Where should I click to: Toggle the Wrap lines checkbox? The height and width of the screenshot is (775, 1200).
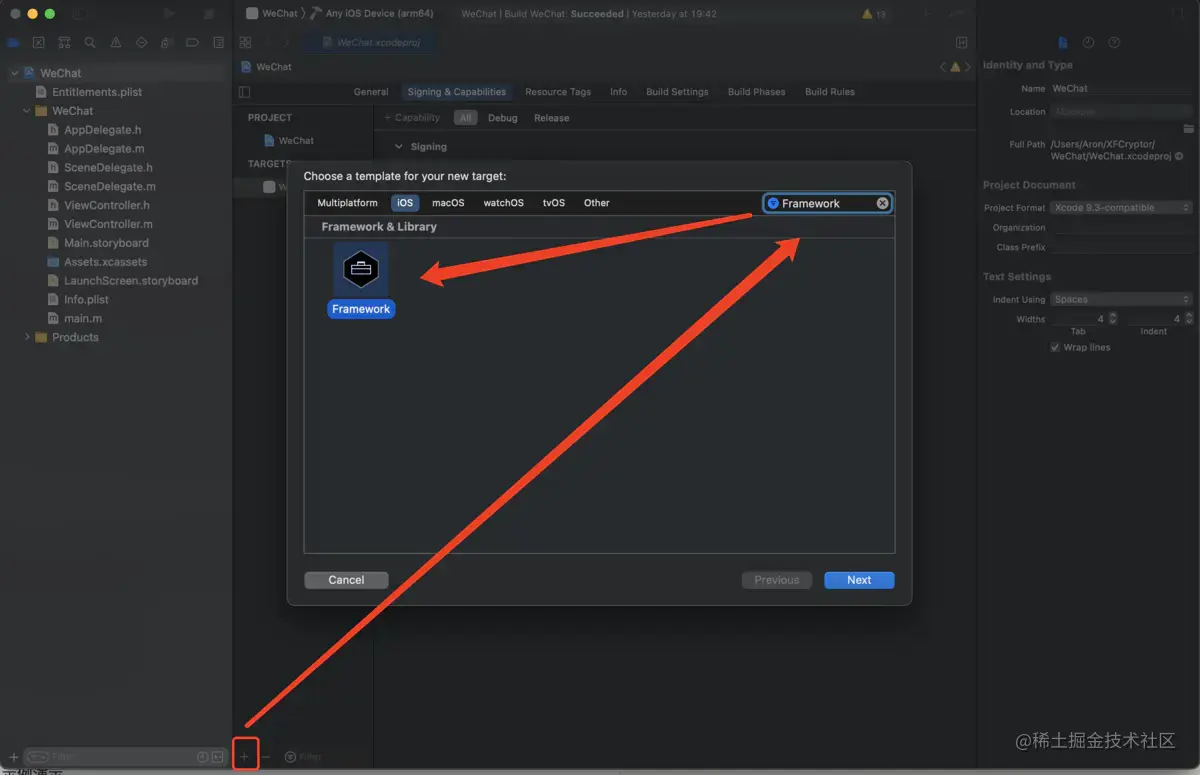[1055, 347]
